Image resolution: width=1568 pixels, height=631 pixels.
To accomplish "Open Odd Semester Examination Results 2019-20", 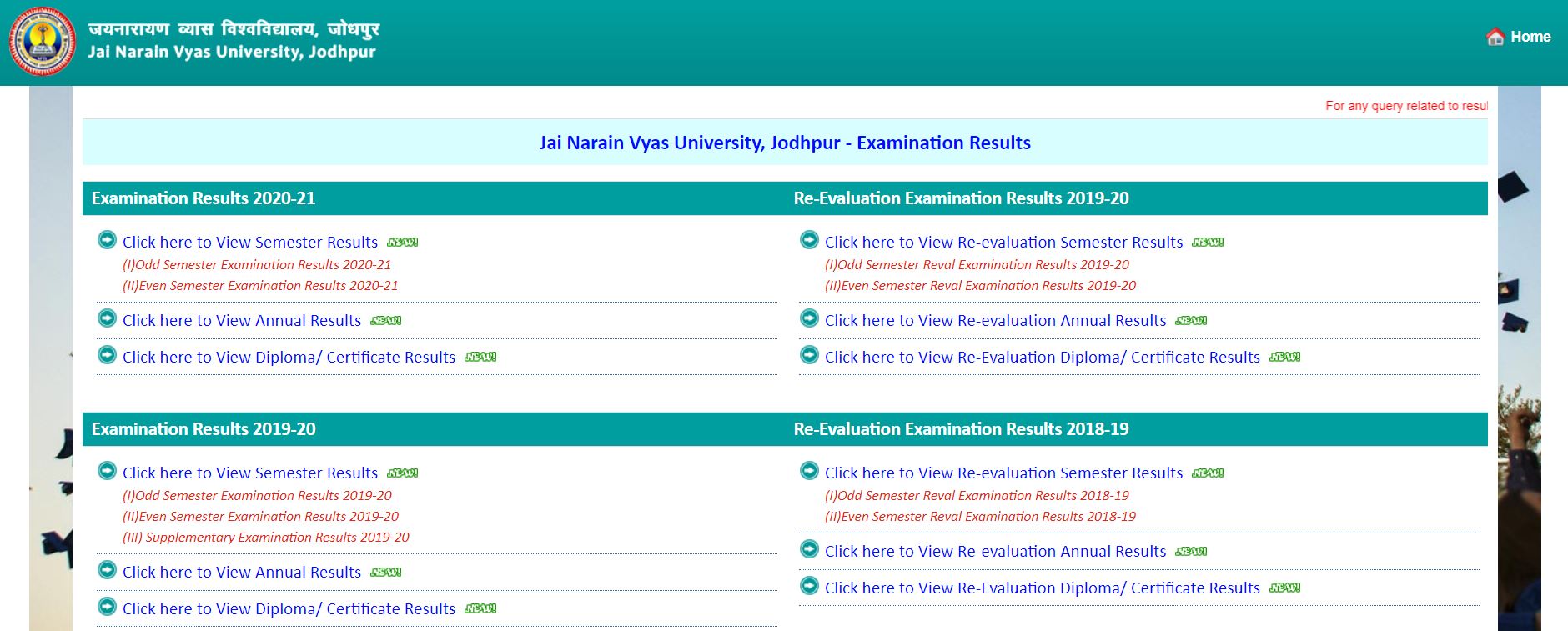I will (x=257, y=496).
